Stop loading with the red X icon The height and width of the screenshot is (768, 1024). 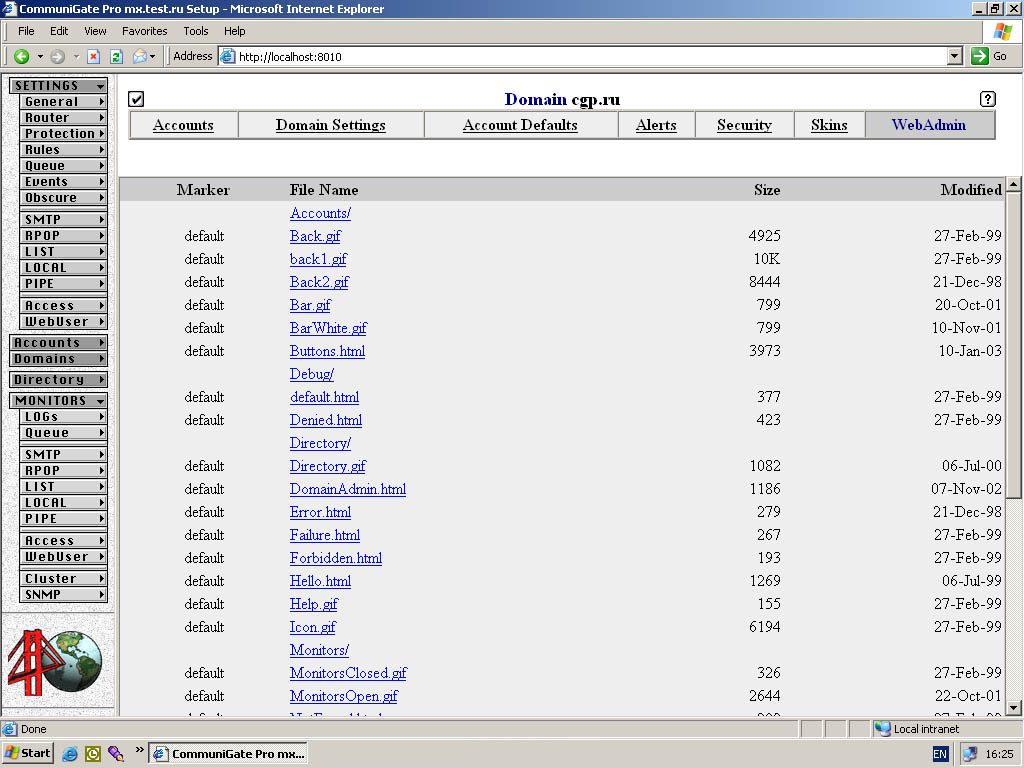click(x=93, y=57)
